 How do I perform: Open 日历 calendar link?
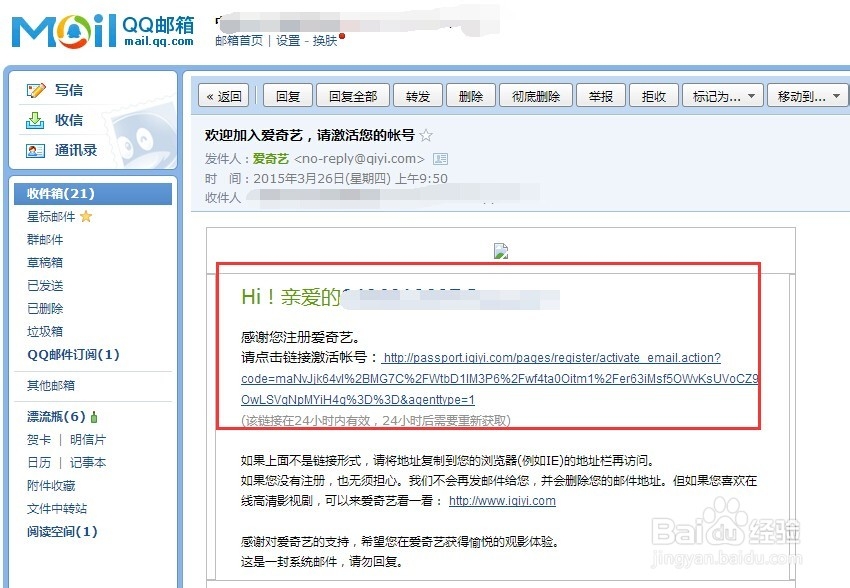pos(39,462)
